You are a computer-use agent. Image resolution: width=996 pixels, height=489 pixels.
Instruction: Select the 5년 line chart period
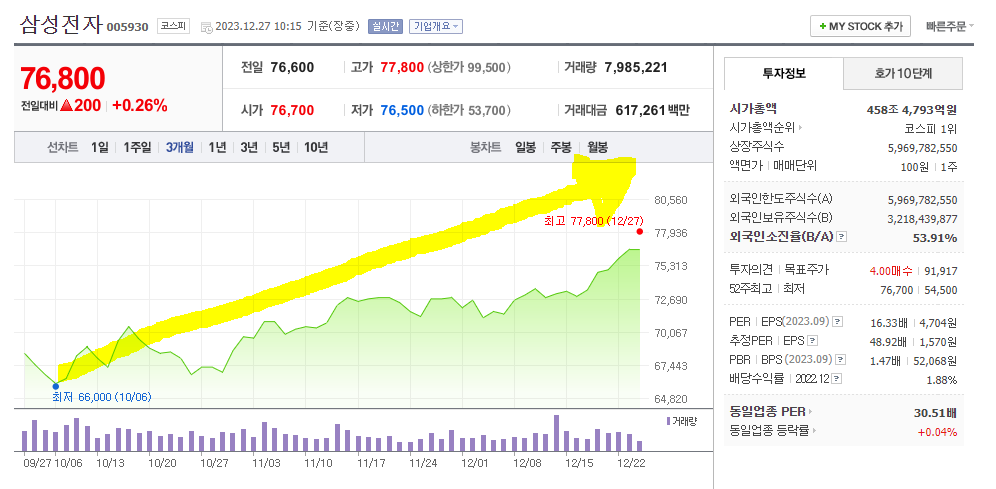coord(281,148)
